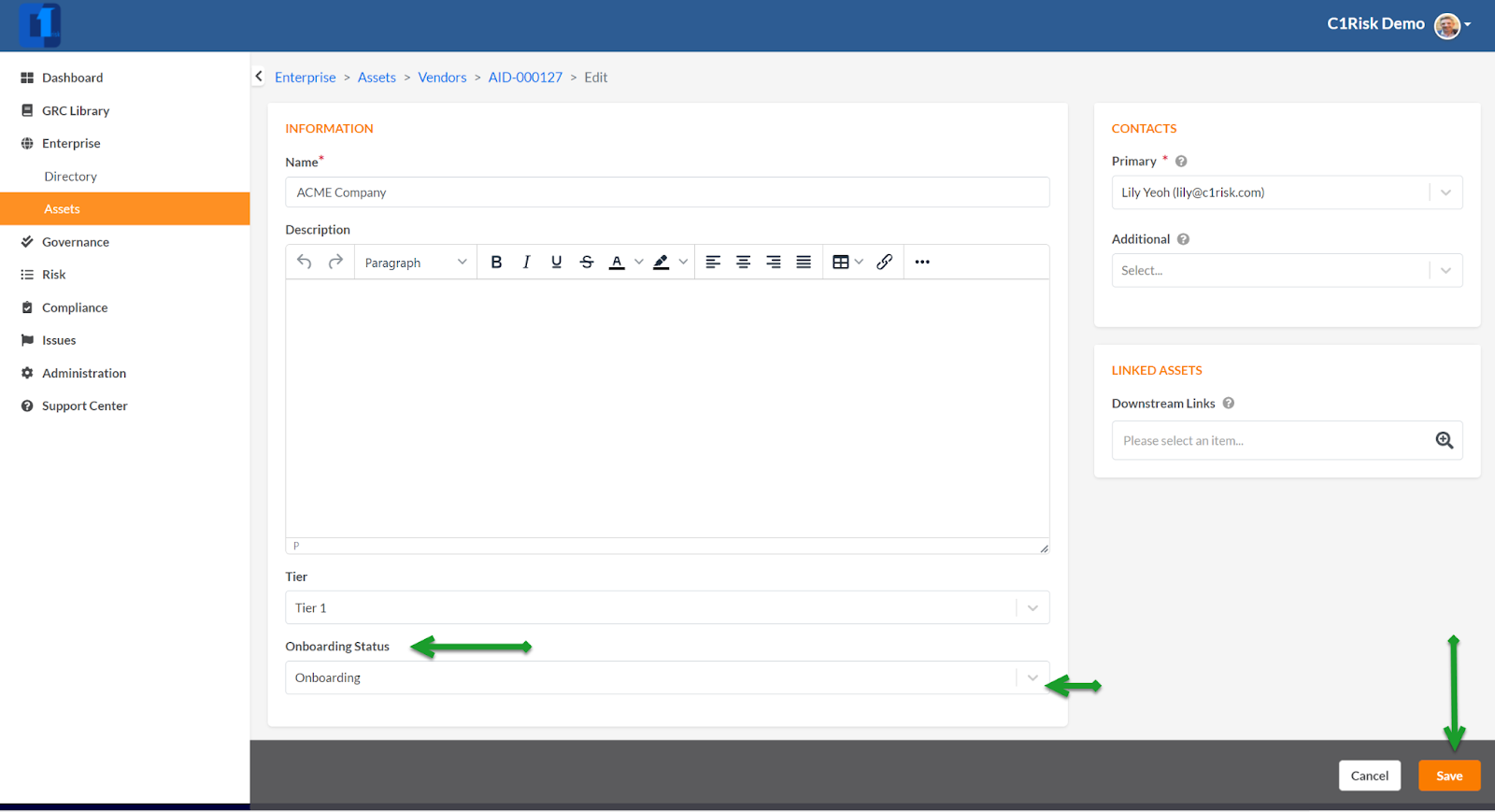
Task: Open AID-000127 breadcrumb link
Action: click(525, 77)
